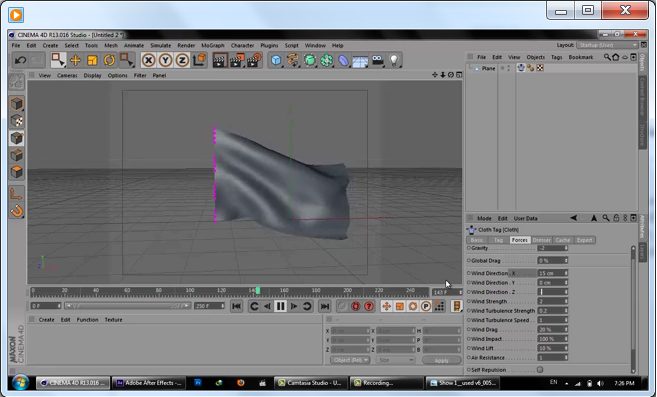Click the axis mode L-shaped icon
The height and width of the screenshot is (397, 657).
pyautogui.click(x=16, y=194)
